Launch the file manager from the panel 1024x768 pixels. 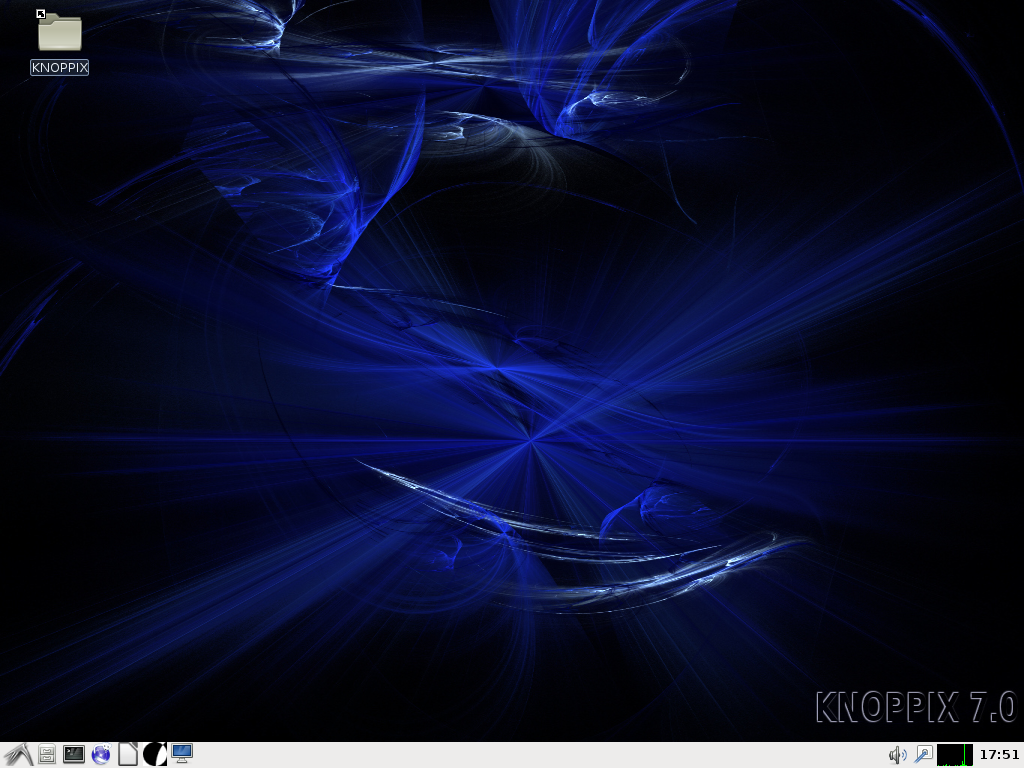[x=46, y=755]
